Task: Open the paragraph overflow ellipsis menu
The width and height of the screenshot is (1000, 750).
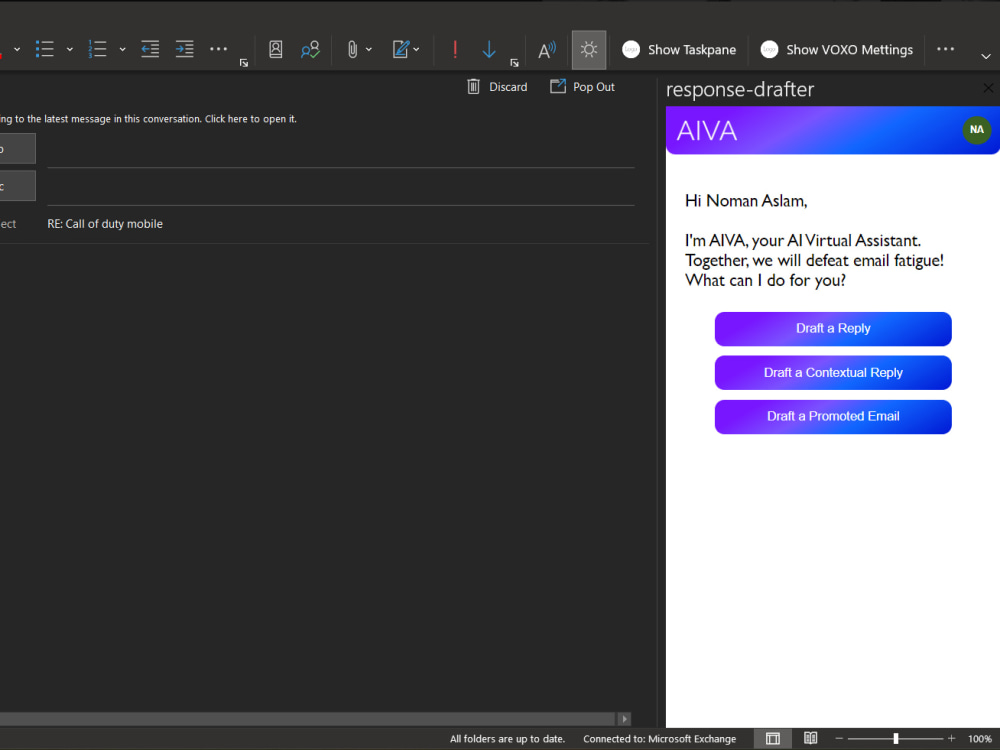Action: [x=219, y=49]
